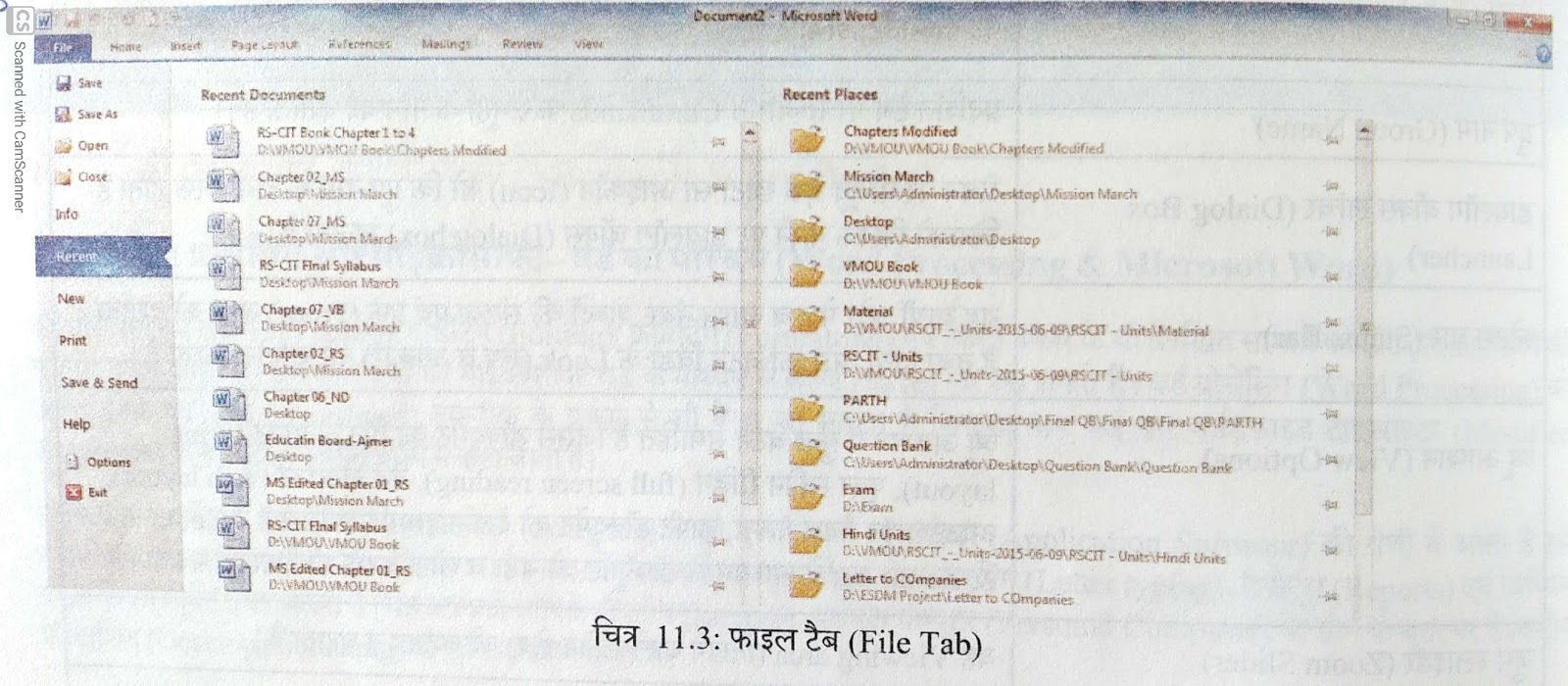Click the Open folder icon
The image size is (1568, 686).
[x=64, y=146]
